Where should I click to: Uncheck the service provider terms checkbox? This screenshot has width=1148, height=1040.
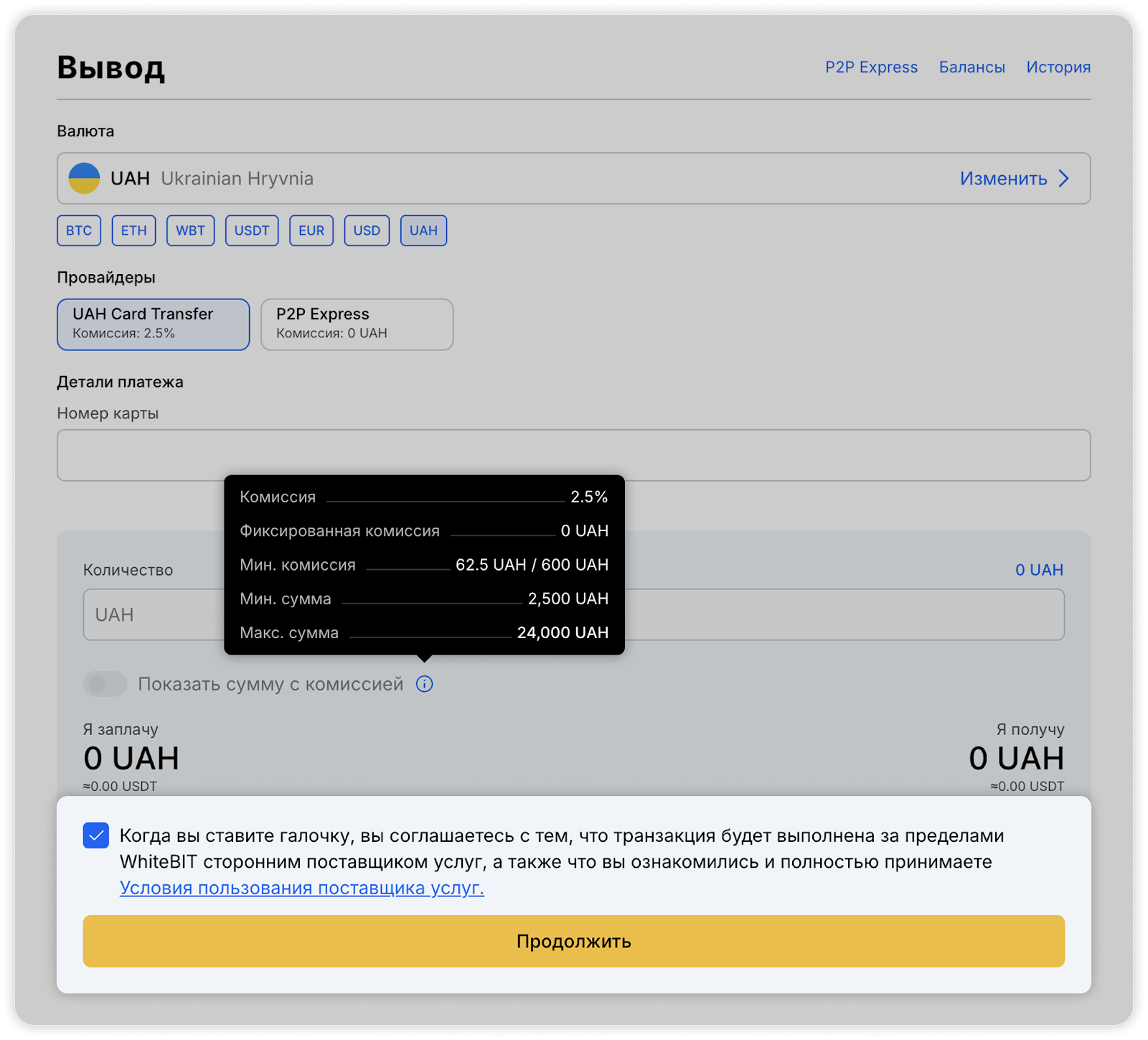(96, 835)
